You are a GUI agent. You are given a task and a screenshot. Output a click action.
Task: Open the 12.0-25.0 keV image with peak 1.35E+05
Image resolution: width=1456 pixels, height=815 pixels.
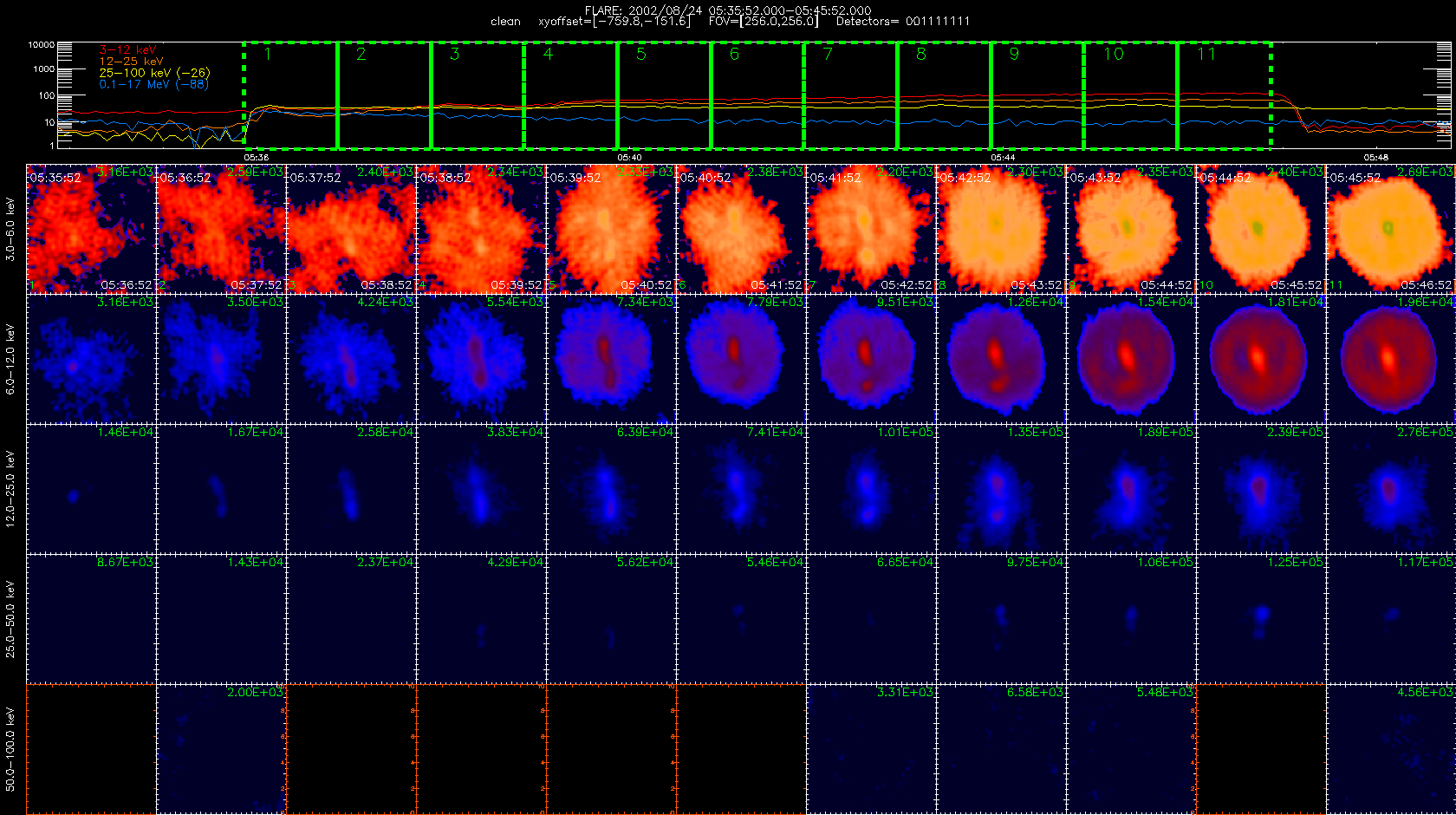(1001, 489)
